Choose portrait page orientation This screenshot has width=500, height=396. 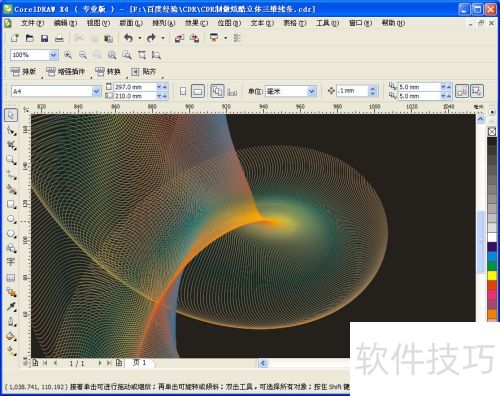click(183, 91)
